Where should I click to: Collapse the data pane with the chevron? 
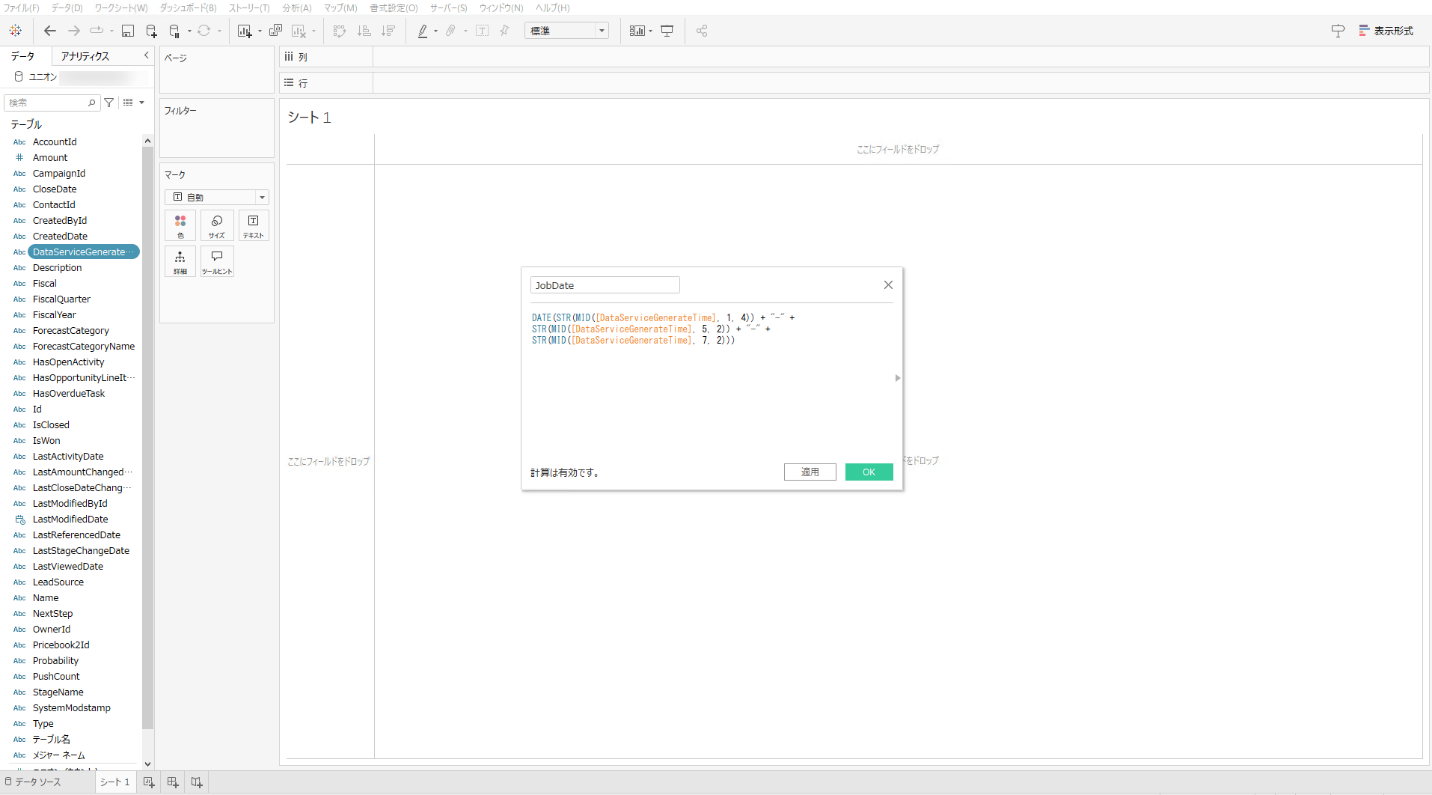pyautogui.click(x=146, y=56)
